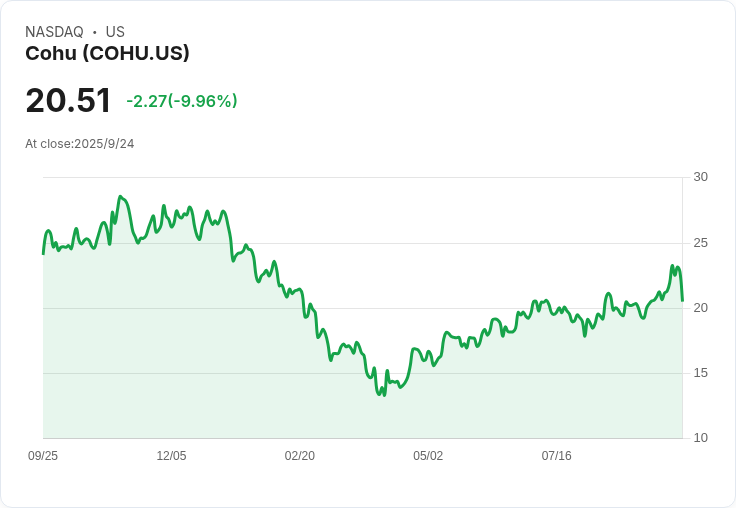Click the highest peak of the price line
Image resolution: width=736 pixels, height=508 pixels.
point(120,197)
